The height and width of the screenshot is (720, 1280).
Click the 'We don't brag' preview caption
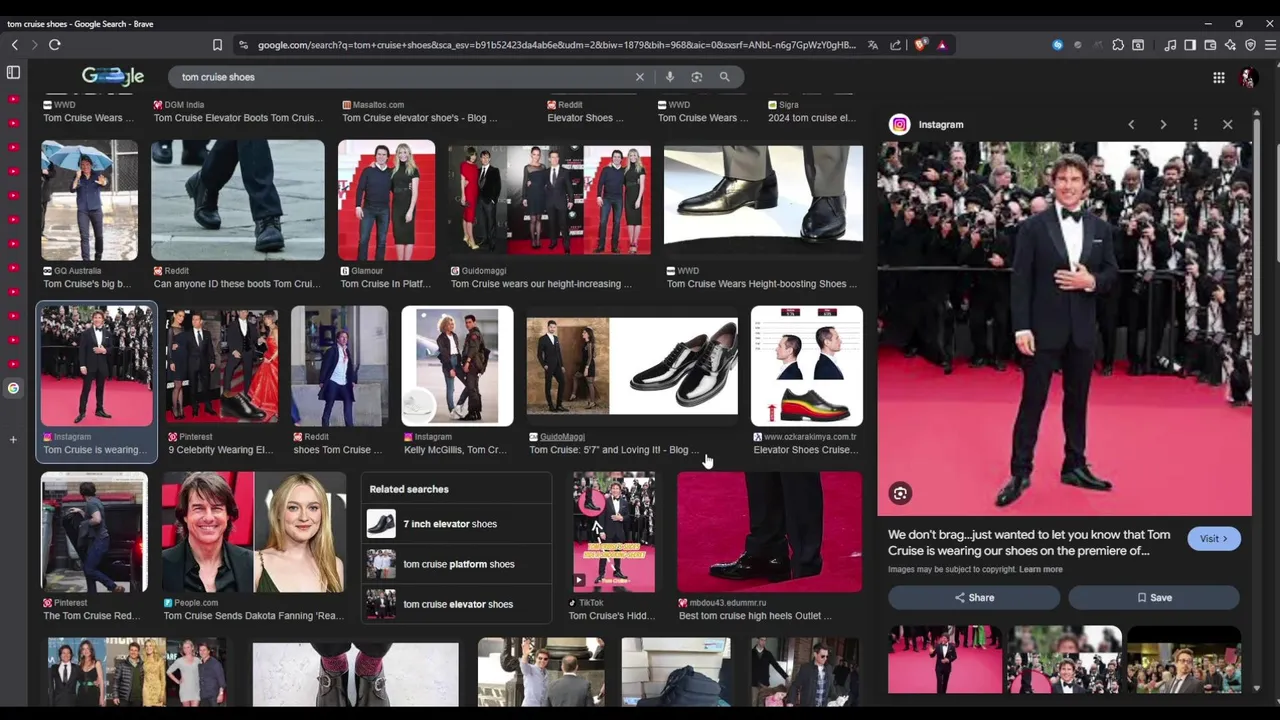[x=1029, y=543]
